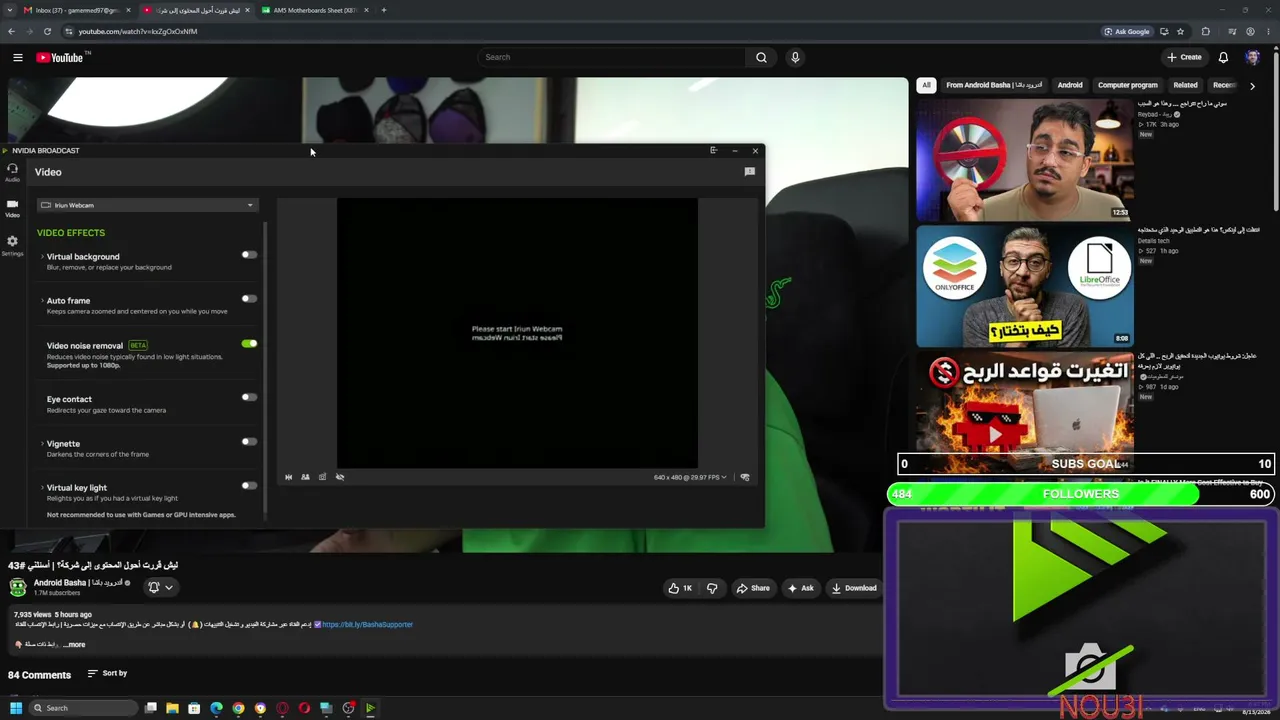1280x720 pixels.
Task: Select the All filter chip
Action: pos(926,85)
